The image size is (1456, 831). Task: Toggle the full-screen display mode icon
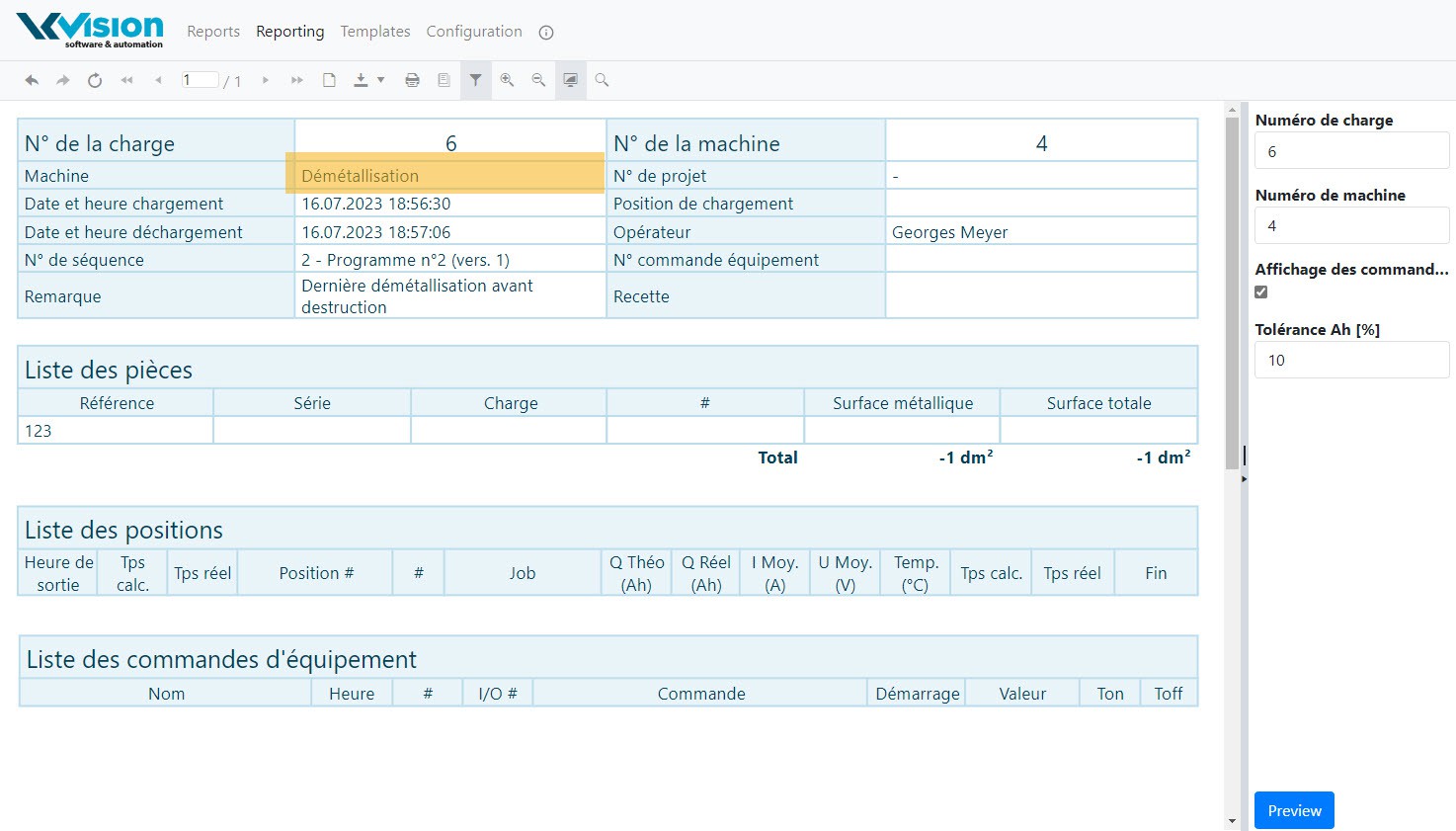point(570,81)
